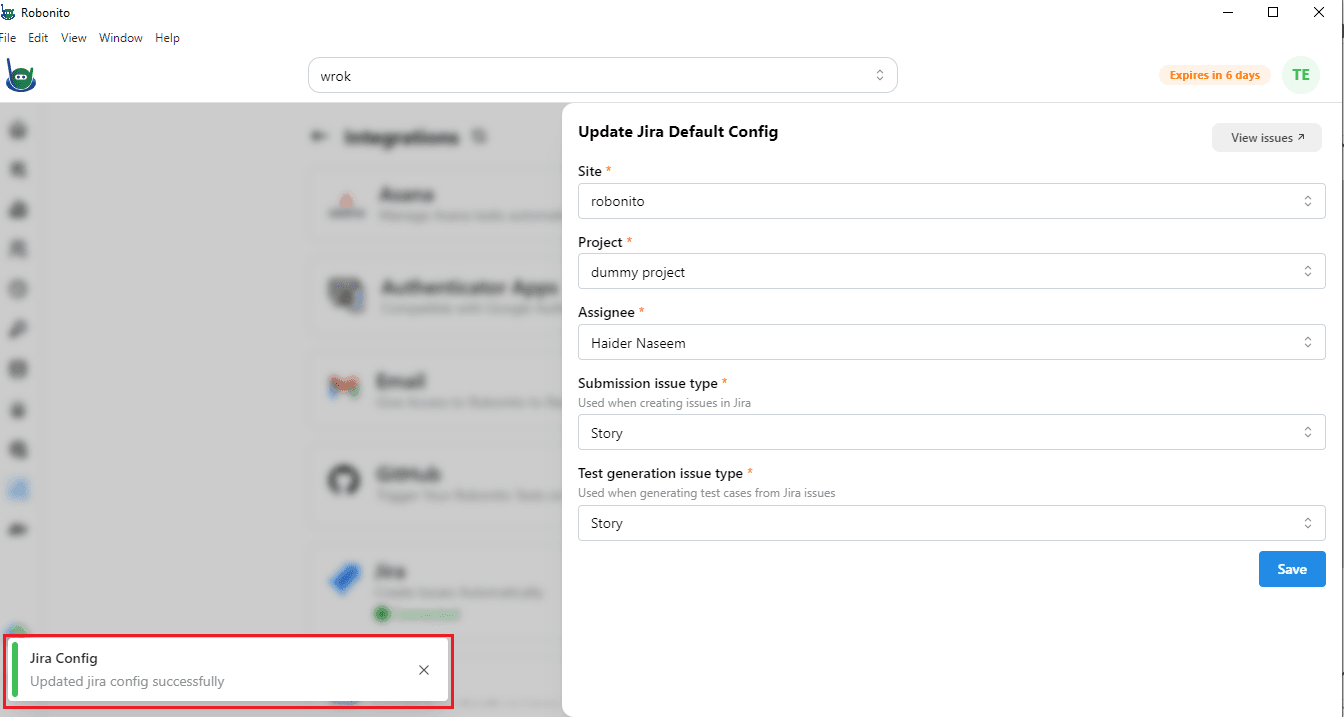Click the blurred Integrations page title
Image resolution: width=1344 pixels, height=717 pixels.
(x=401, y=137)
